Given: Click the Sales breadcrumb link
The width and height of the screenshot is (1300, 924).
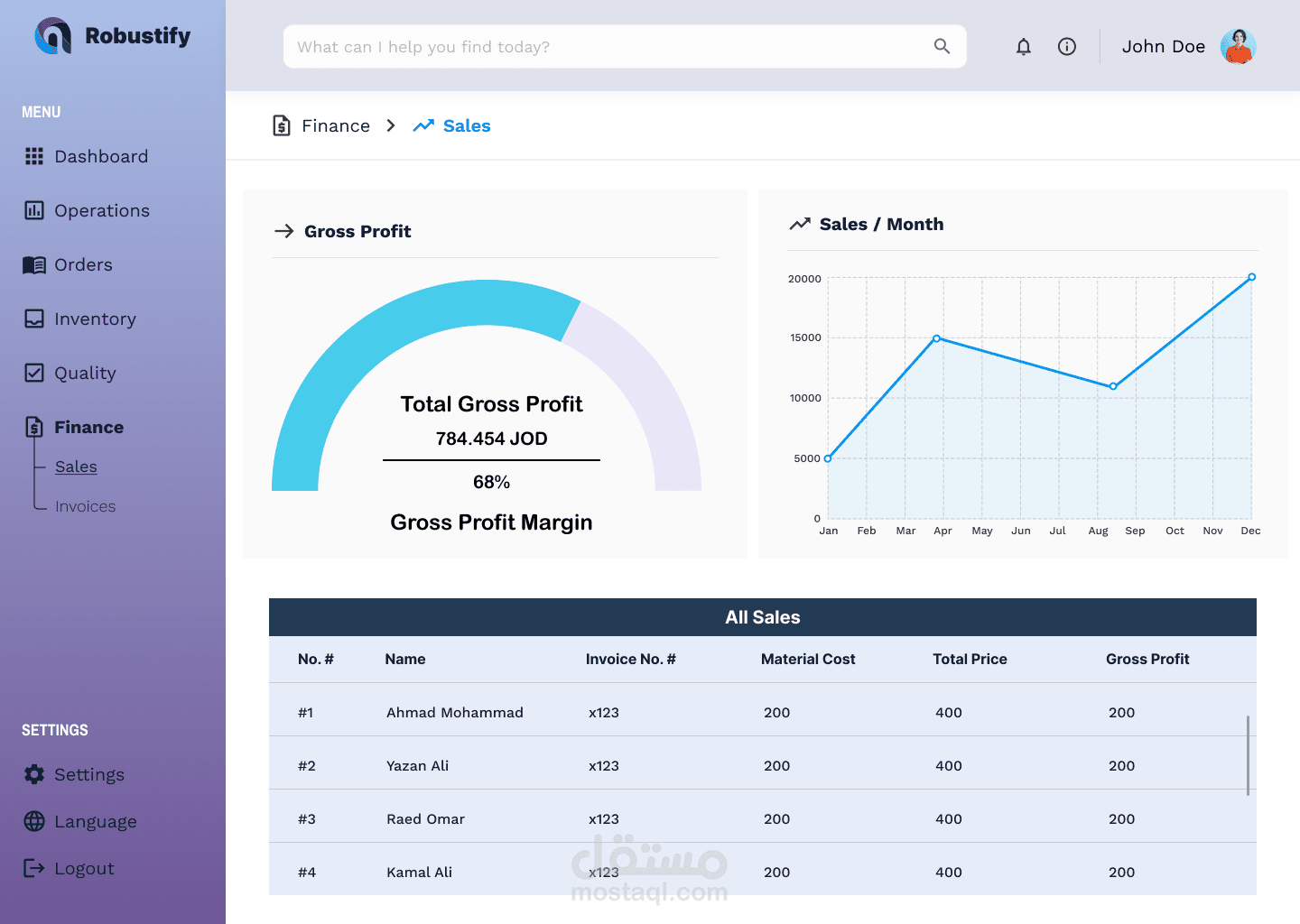Looking at the screenshot, I should point(467,125).
